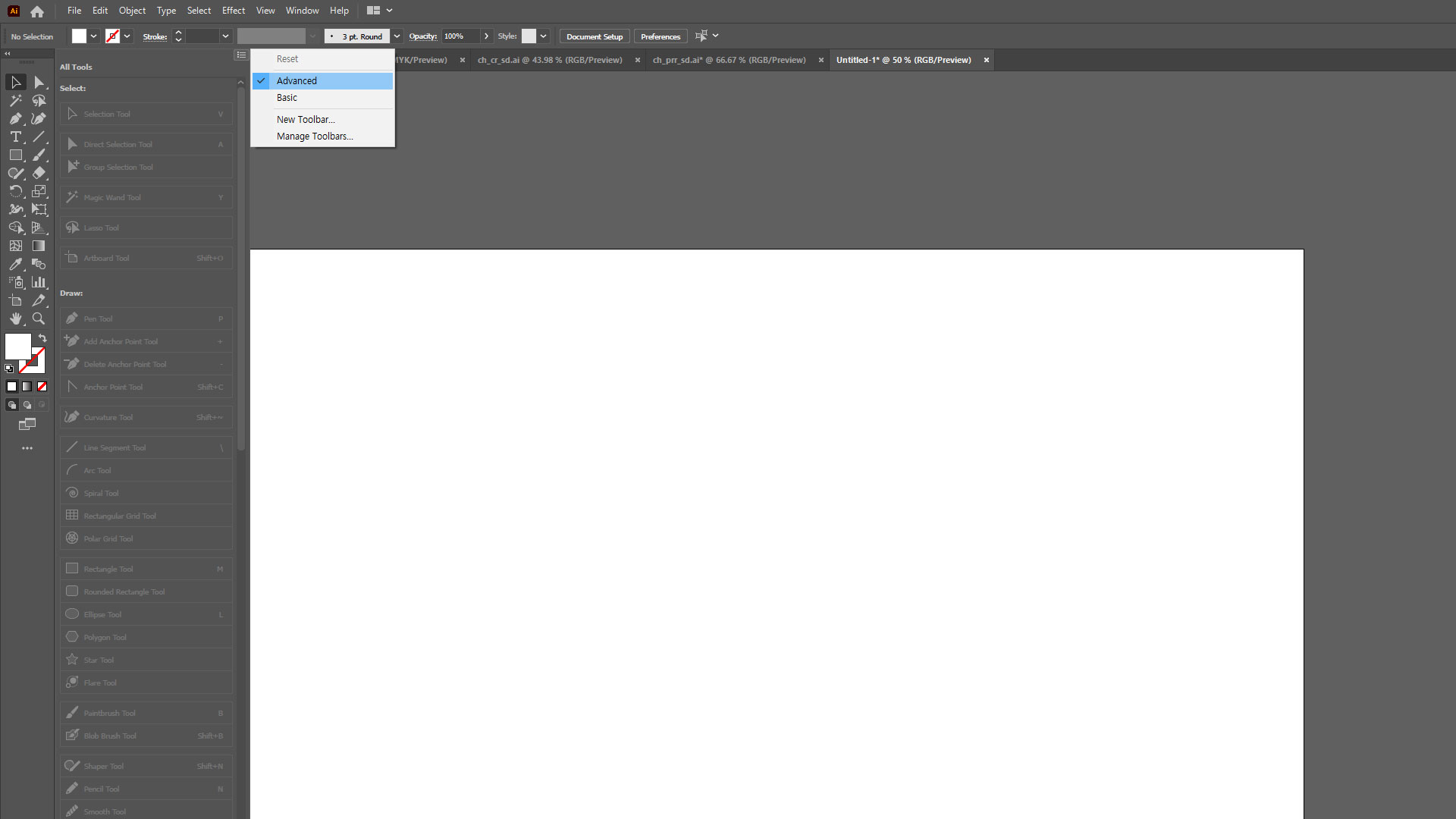Choose the Zoom tool magnifier

[39, 318]
